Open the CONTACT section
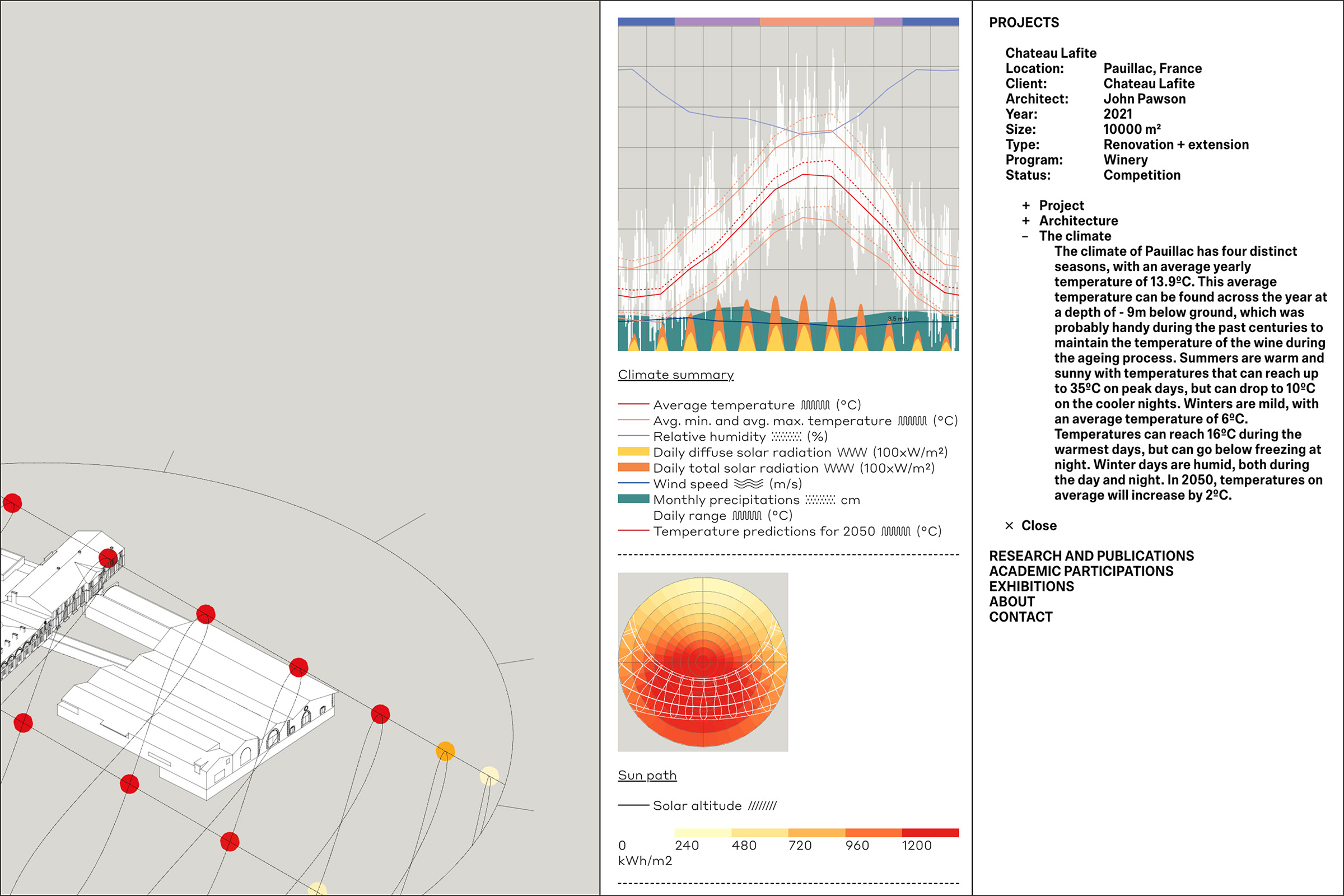 1020,617
